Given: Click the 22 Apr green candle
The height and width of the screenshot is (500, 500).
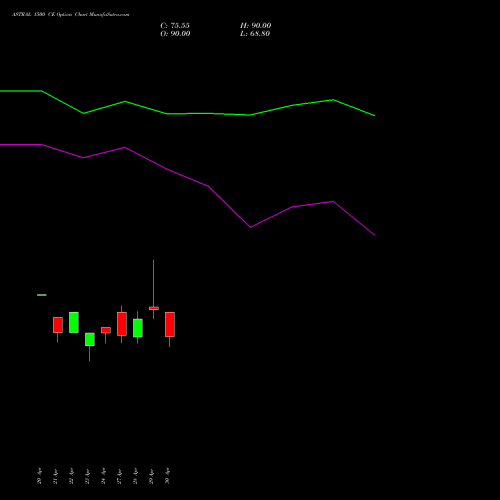Looking at the screenshot, I should 74,322.
